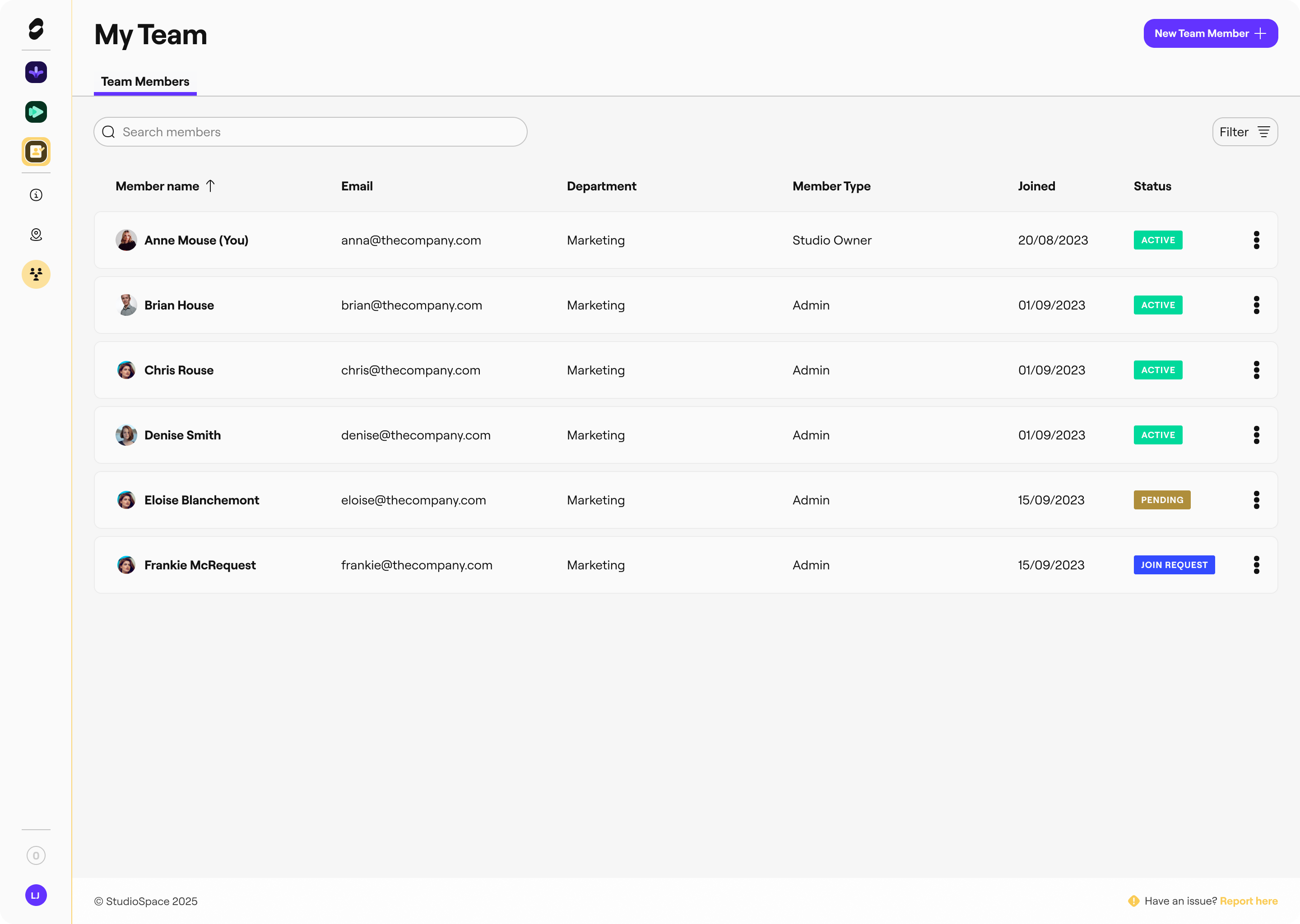This screenshot has height=924, width=1300.
Task: Sort by Member name arrow
Action: click(211, 186)
